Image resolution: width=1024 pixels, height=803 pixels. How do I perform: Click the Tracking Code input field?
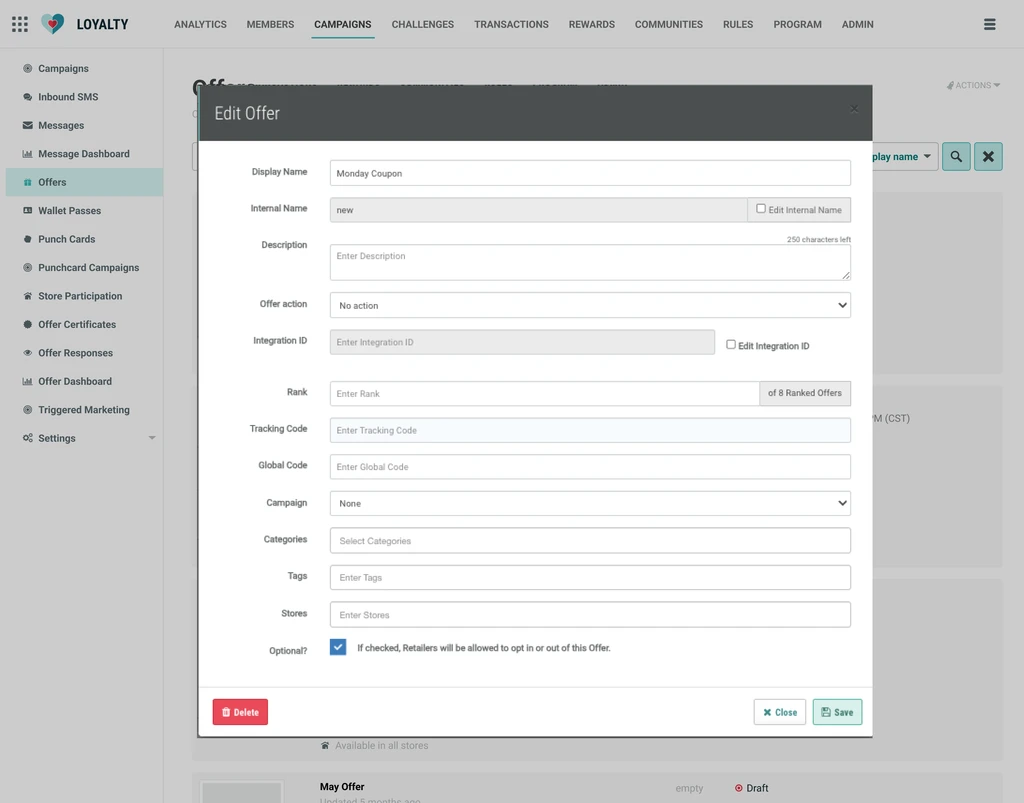coord(590,430)
